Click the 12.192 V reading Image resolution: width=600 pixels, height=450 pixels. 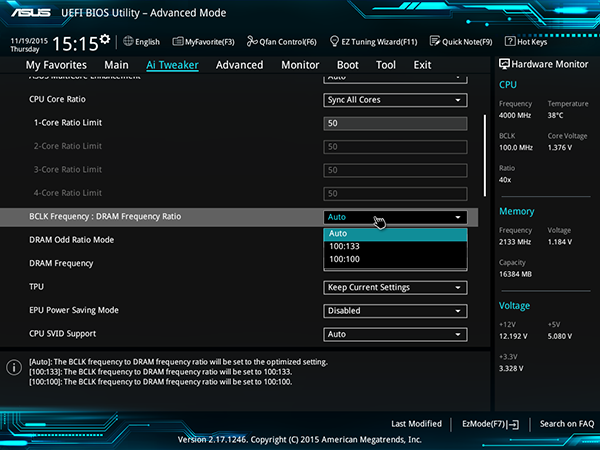point(513,336)
